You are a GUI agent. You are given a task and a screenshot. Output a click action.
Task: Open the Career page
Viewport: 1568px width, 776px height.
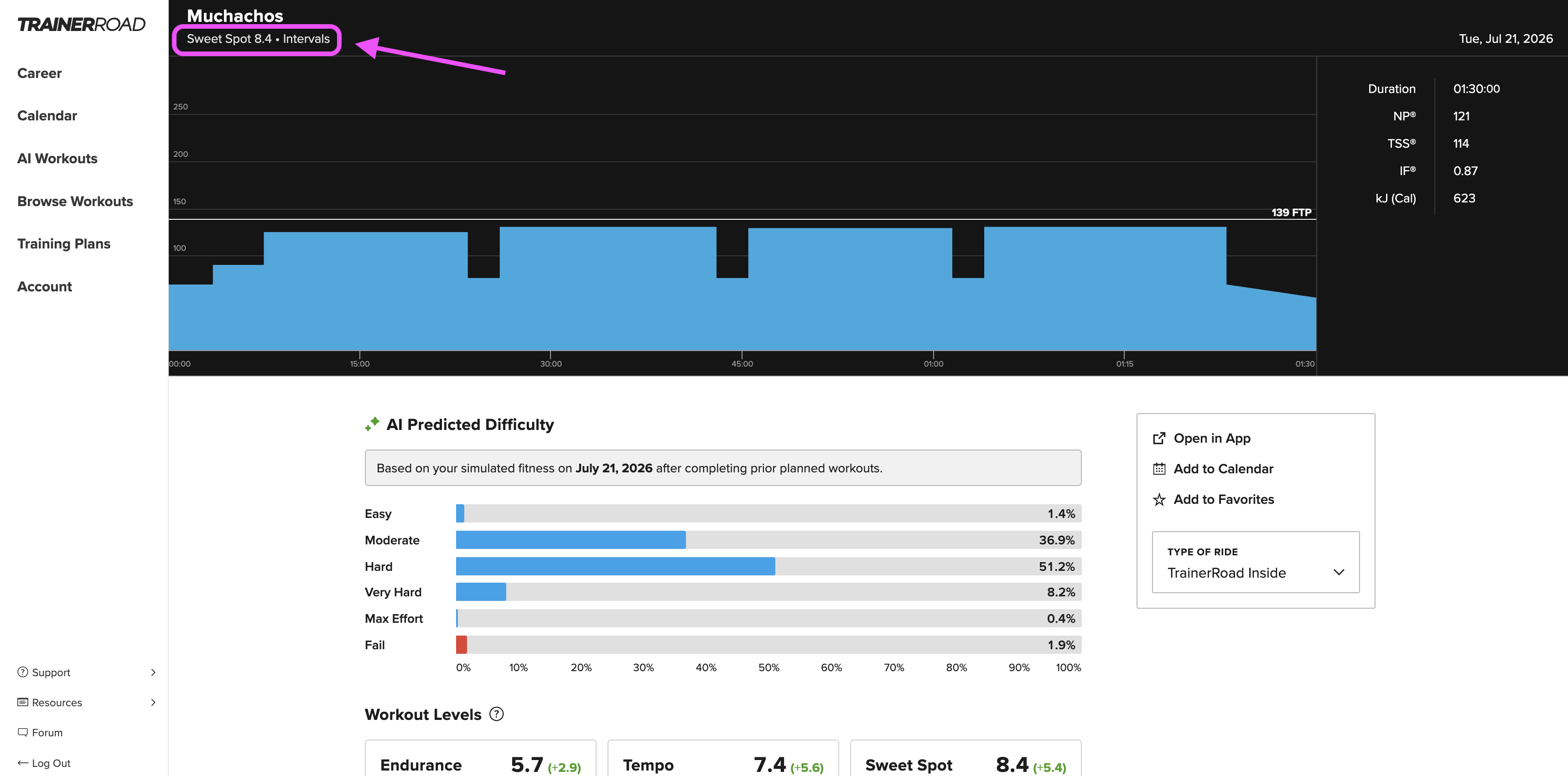(x=40, y=73)
